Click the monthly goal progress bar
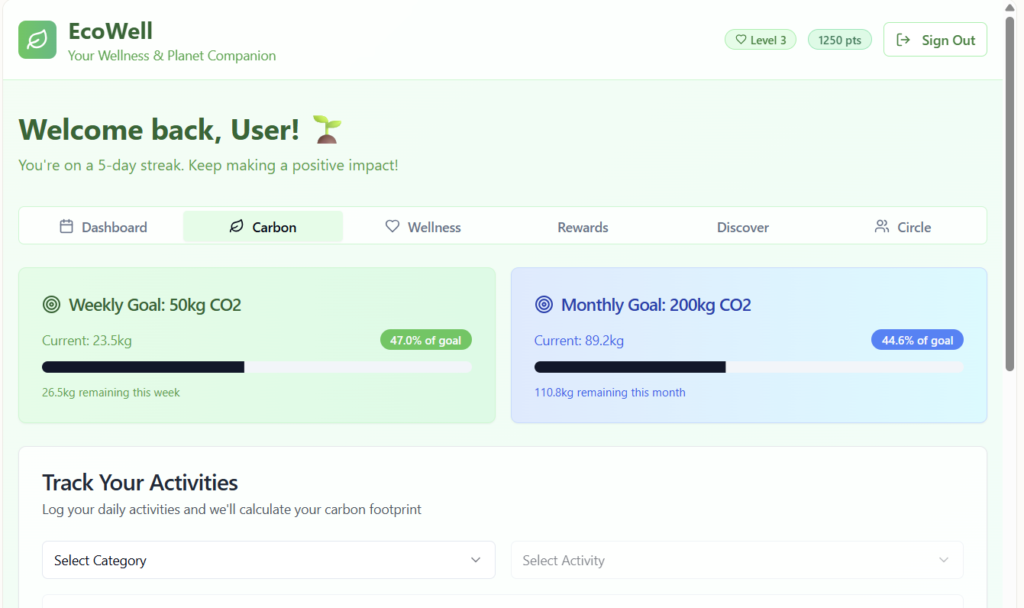The image size is (1024, 608). [749, 367]
